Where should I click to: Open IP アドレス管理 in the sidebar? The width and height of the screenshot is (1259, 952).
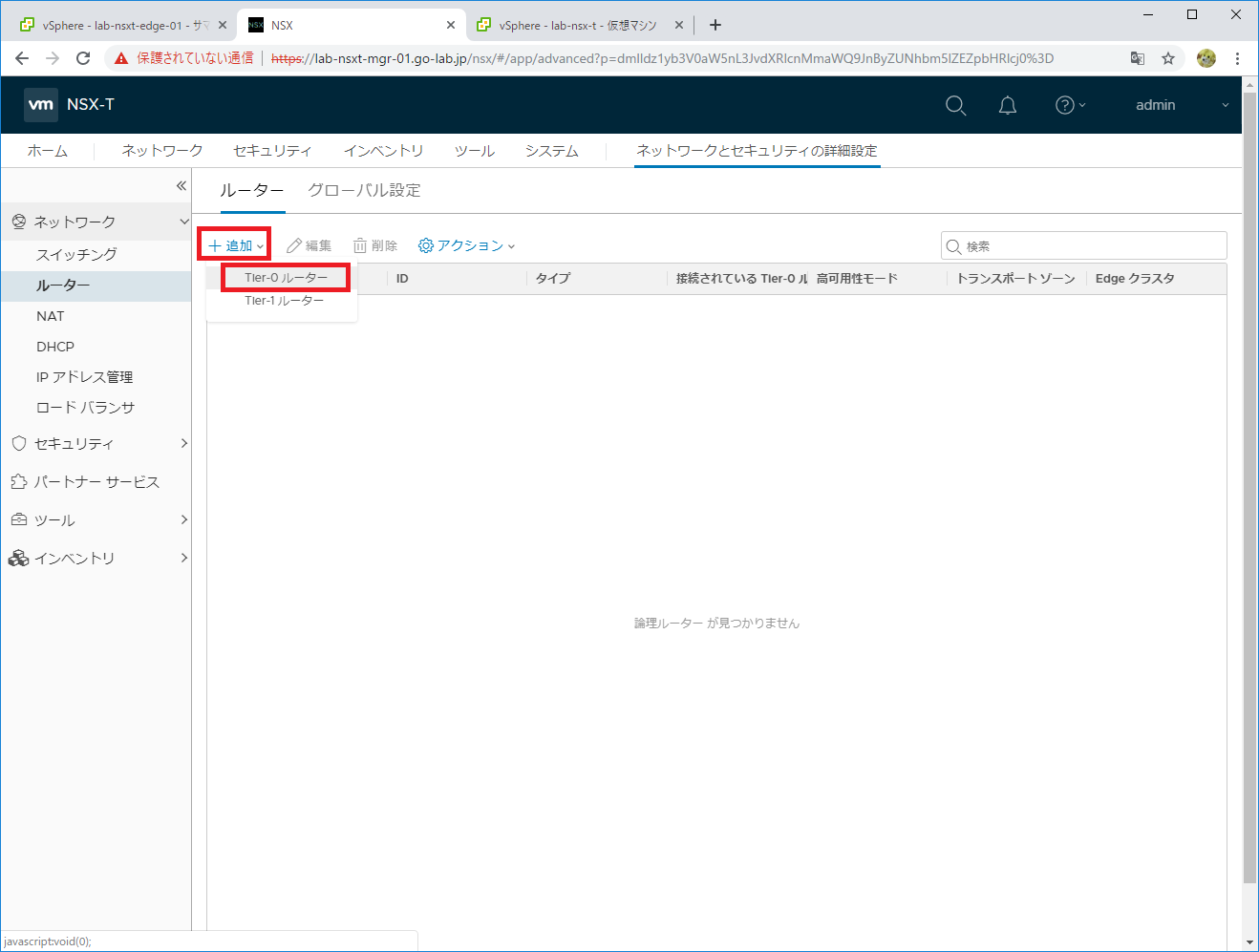(x=84, y=377)
